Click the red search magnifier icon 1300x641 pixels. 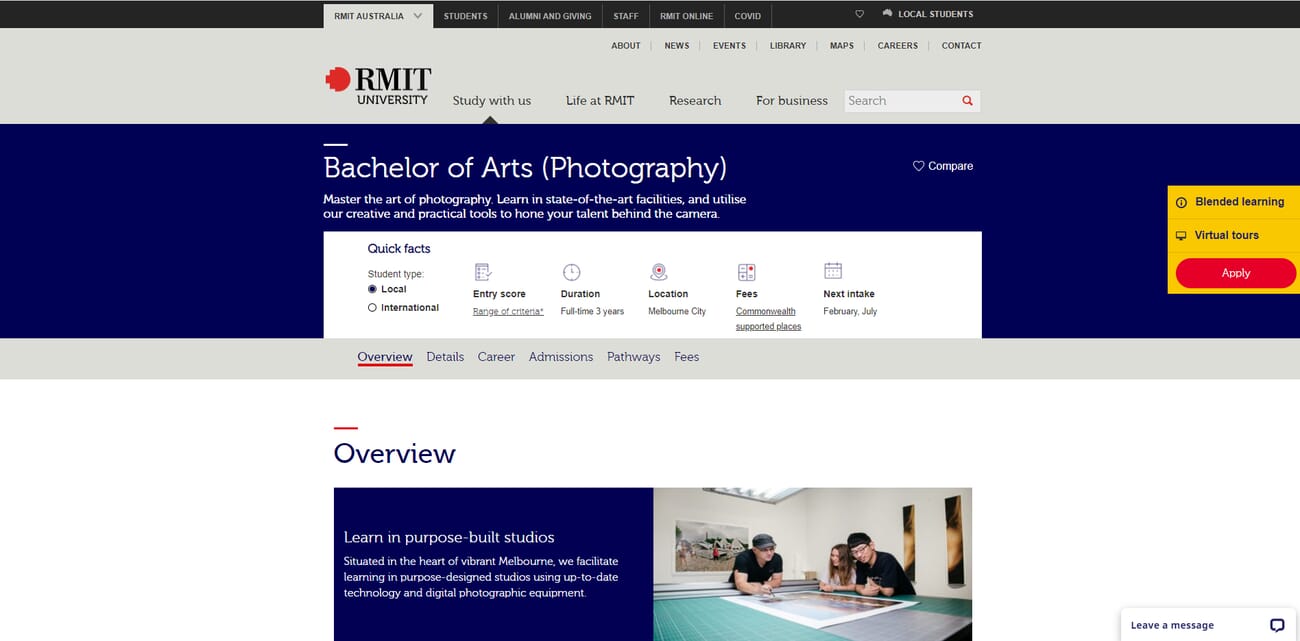point(967,101)
